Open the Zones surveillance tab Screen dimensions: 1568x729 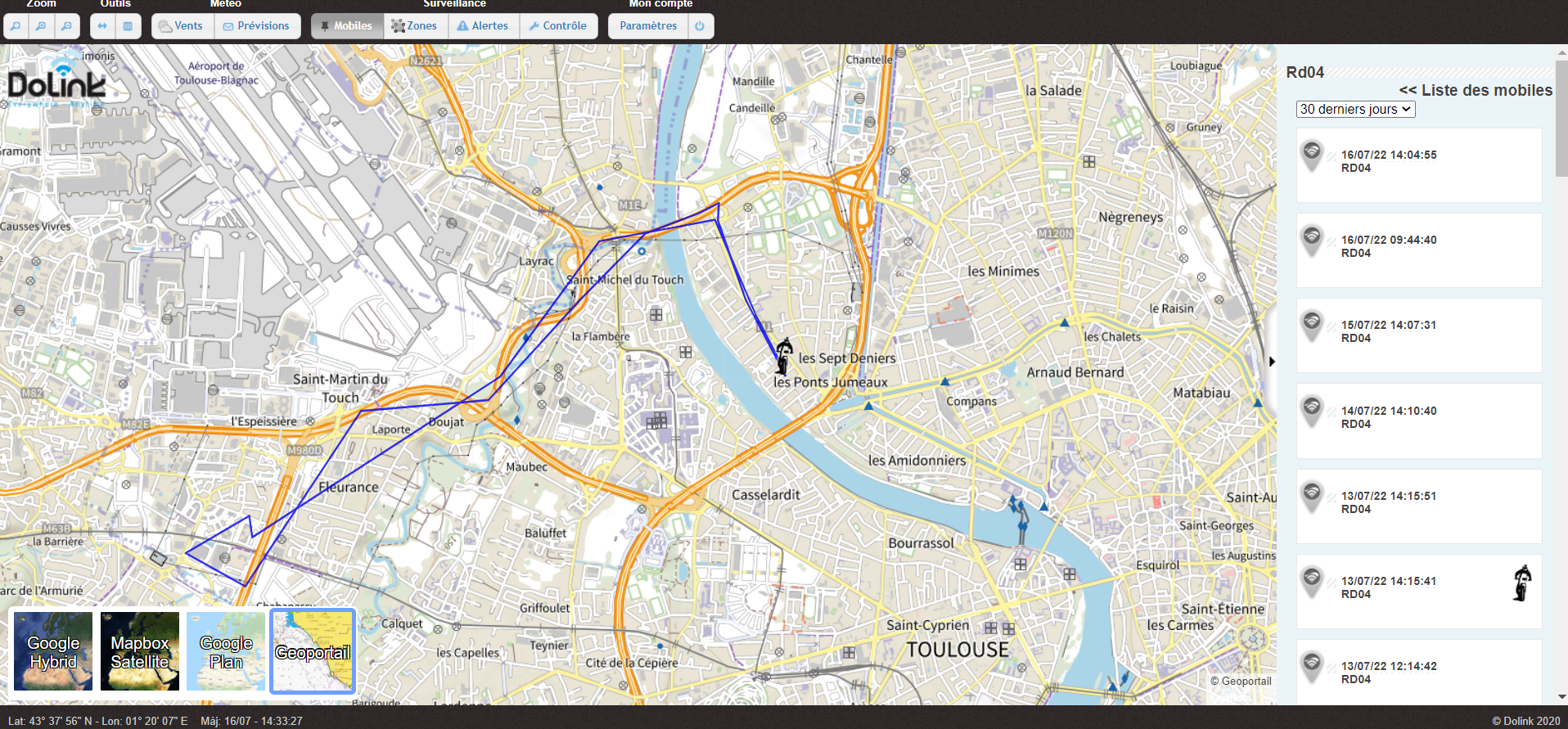pyautogui.click(x=414, y=26)
